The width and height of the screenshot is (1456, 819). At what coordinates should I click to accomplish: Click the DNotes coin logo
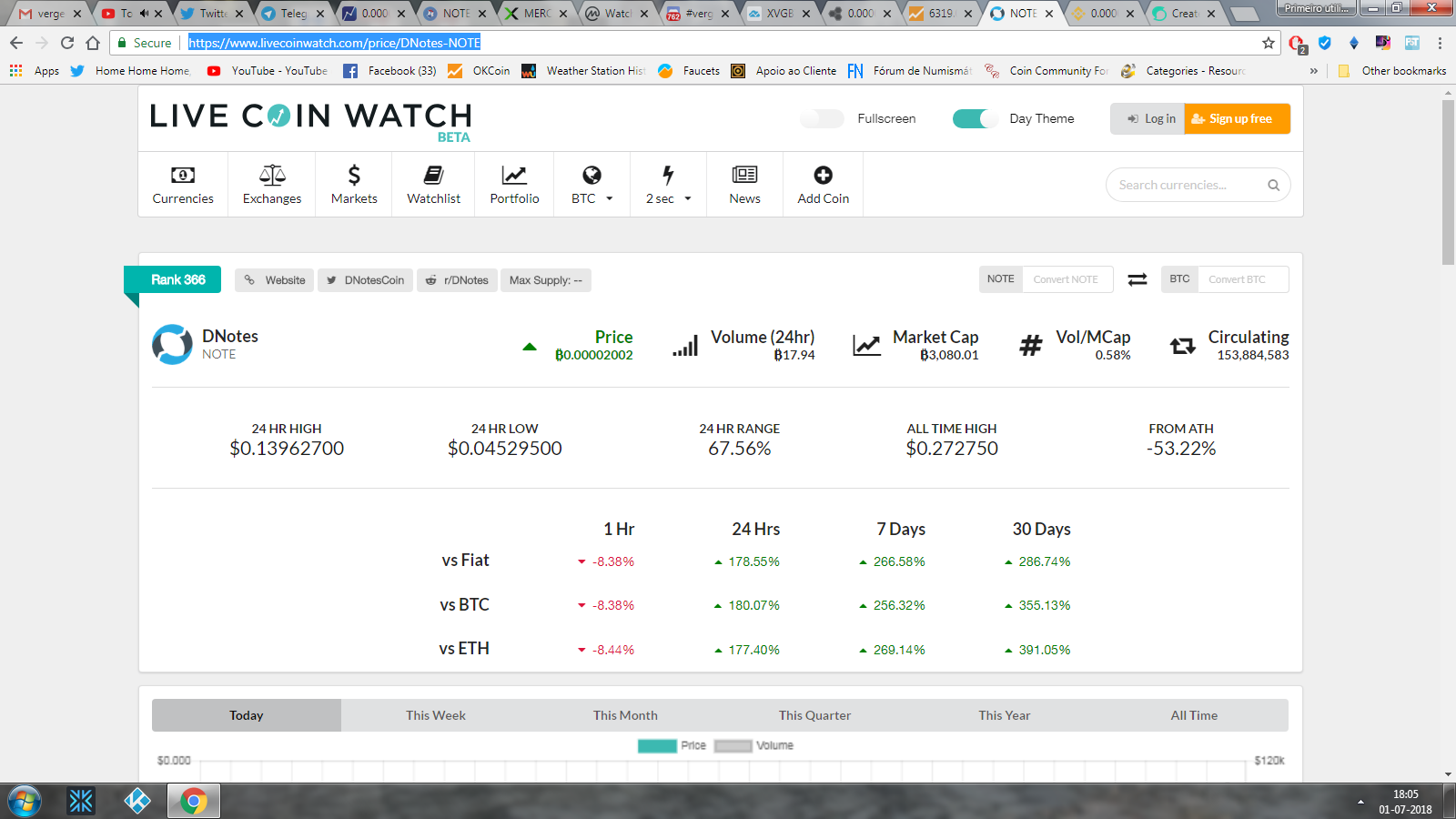click(x=172, y=345)
